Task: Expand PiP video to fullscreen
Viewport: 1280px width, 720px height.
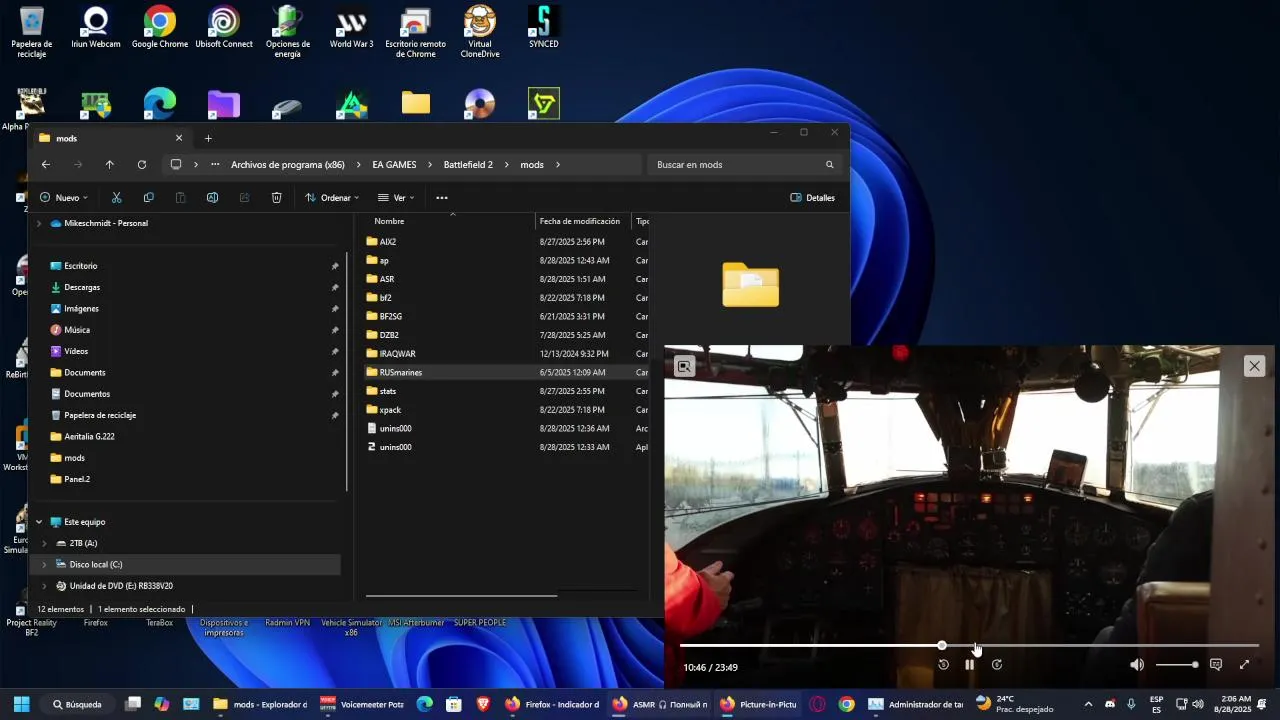Action: (1244, 665)
